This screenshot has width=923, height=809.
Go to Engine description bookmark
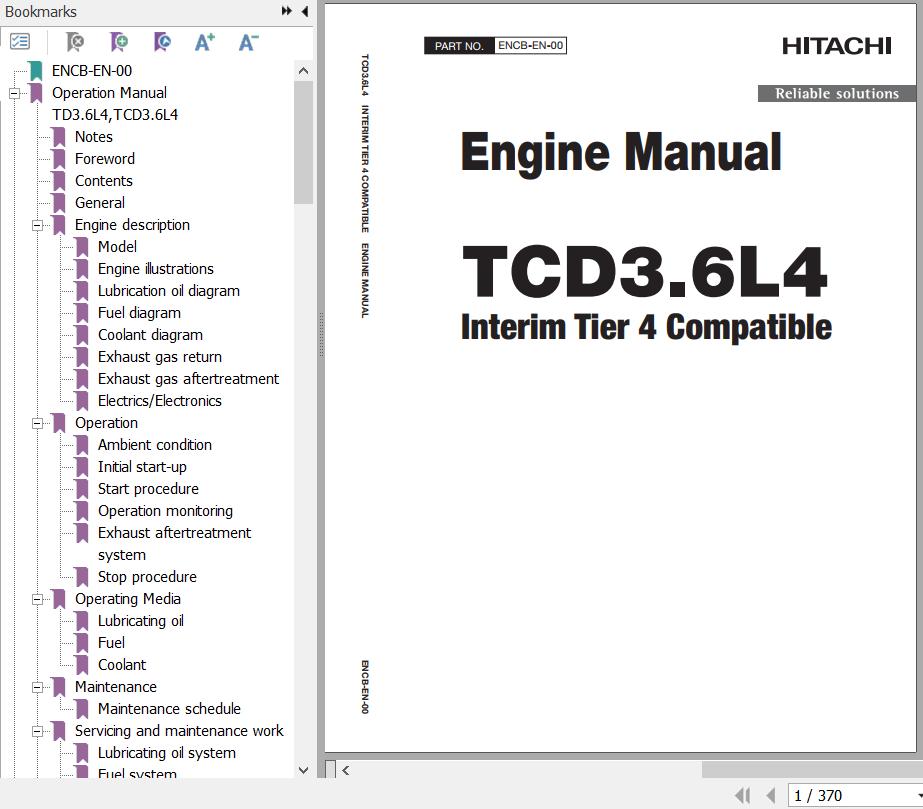pos(132,225)
